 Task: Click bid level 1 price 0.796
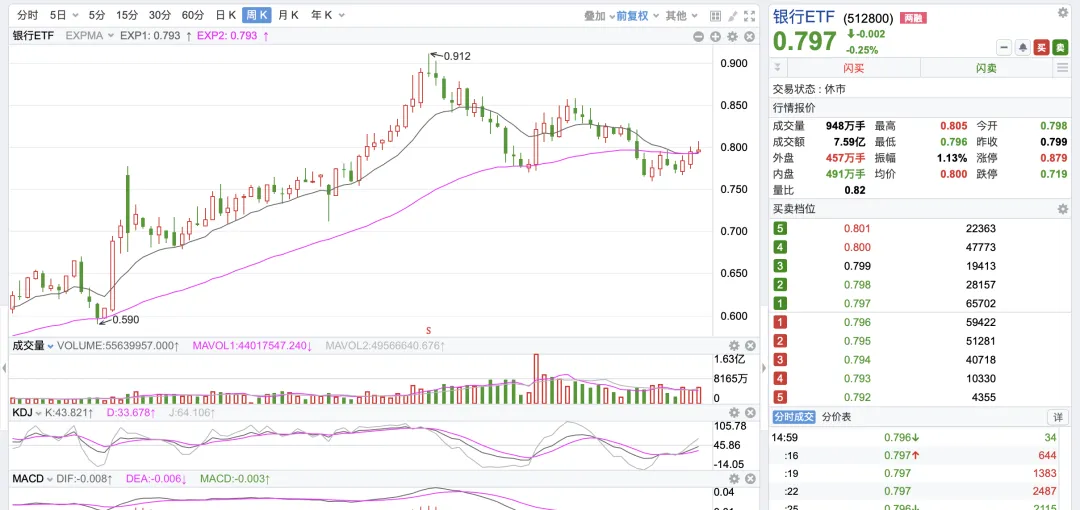858,322
